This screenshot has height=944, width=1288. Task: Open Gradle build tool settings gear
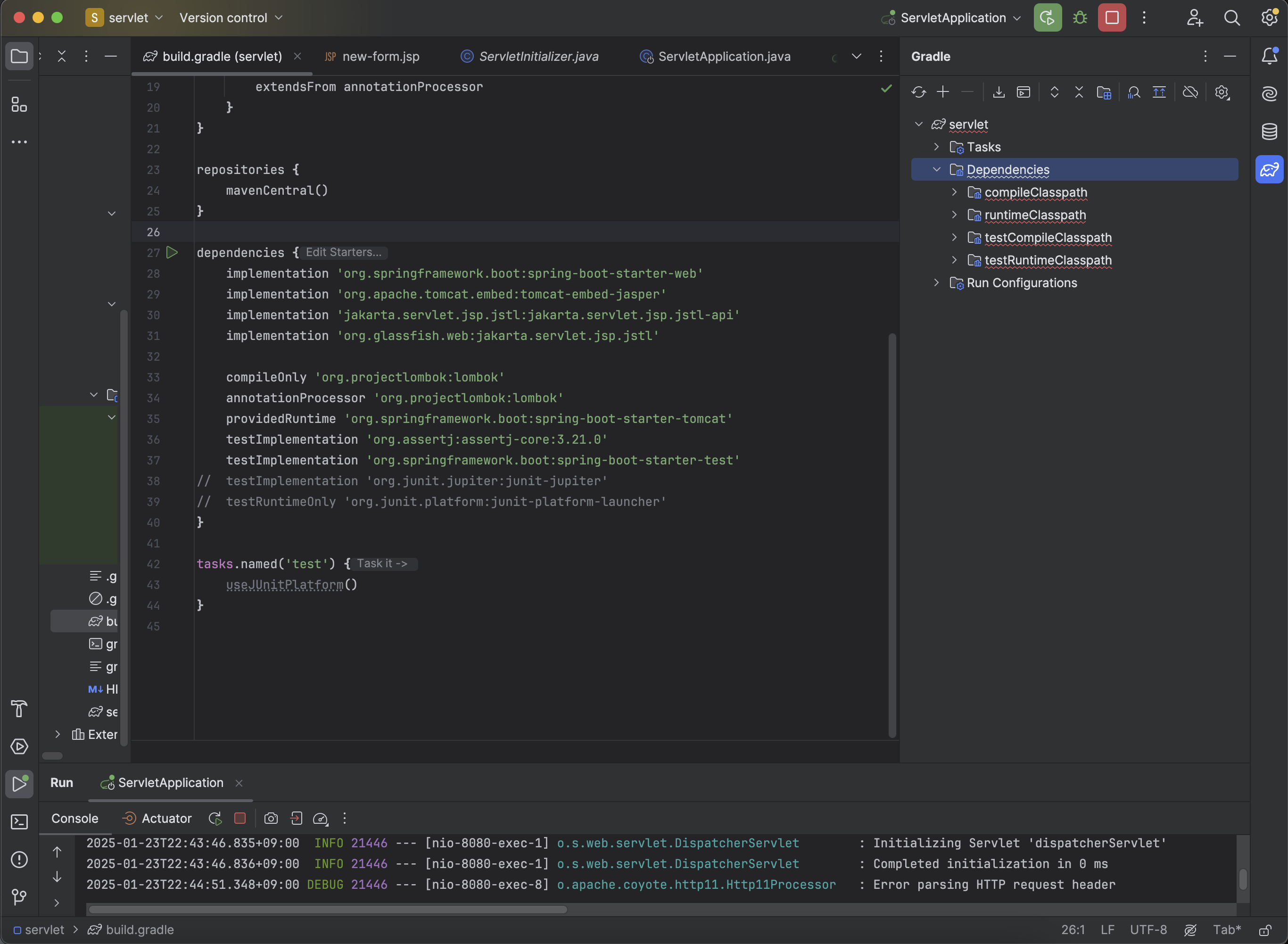pyautogui.click(x=1222, y=92)
